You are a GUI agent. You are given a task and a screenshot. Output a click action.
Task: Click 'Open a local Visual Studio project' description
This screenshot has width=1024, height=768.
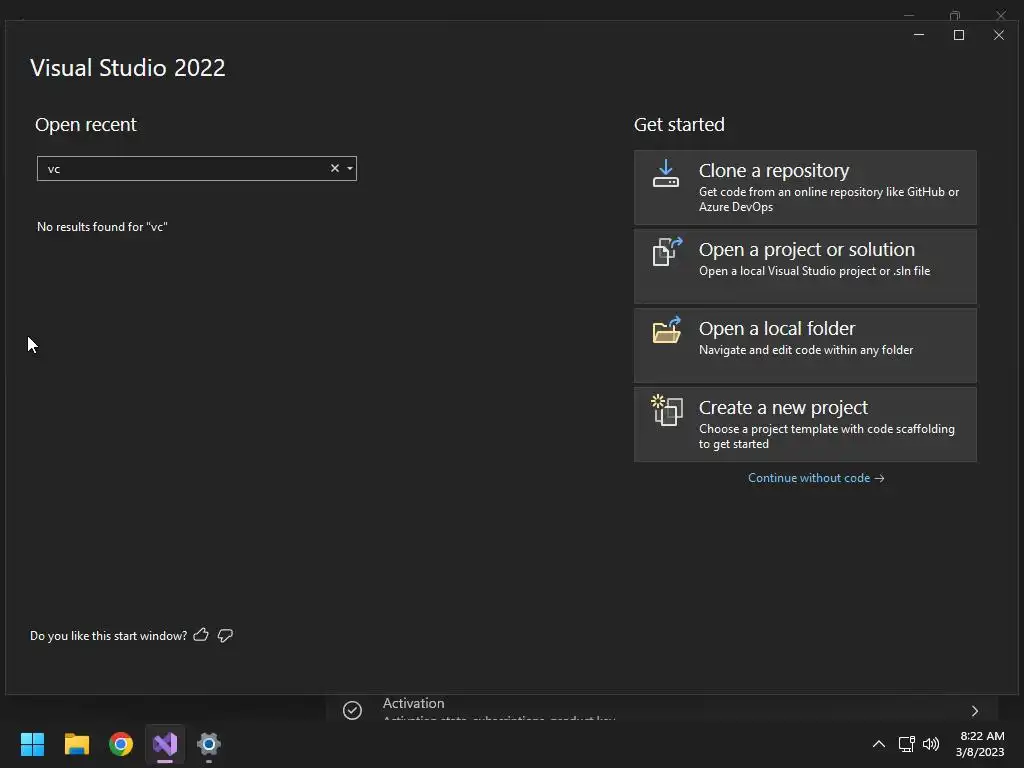coord(814,271)
